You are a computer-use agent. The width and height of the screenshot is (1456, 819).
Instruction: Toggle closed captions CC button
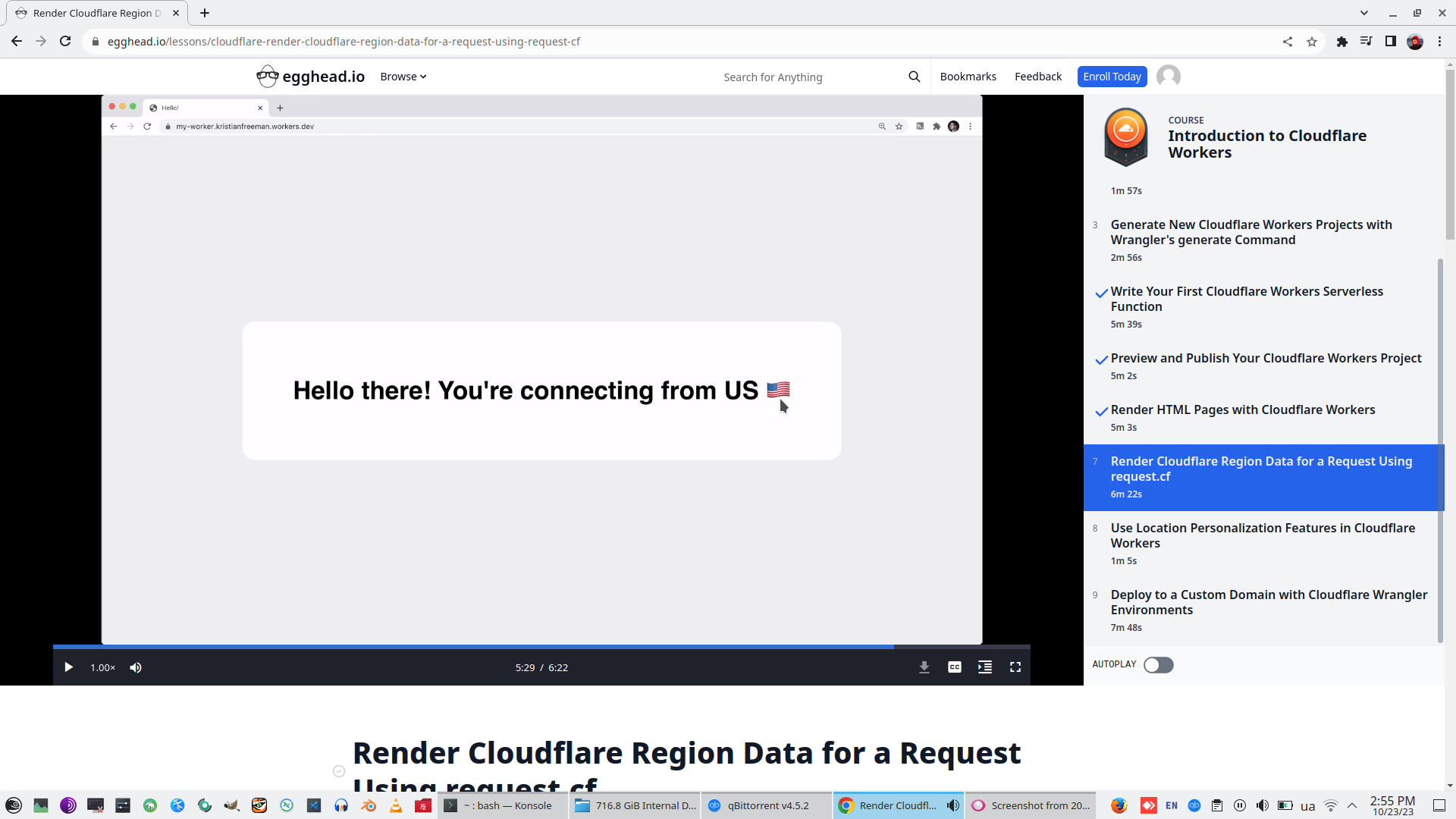[x=955, y=667]
